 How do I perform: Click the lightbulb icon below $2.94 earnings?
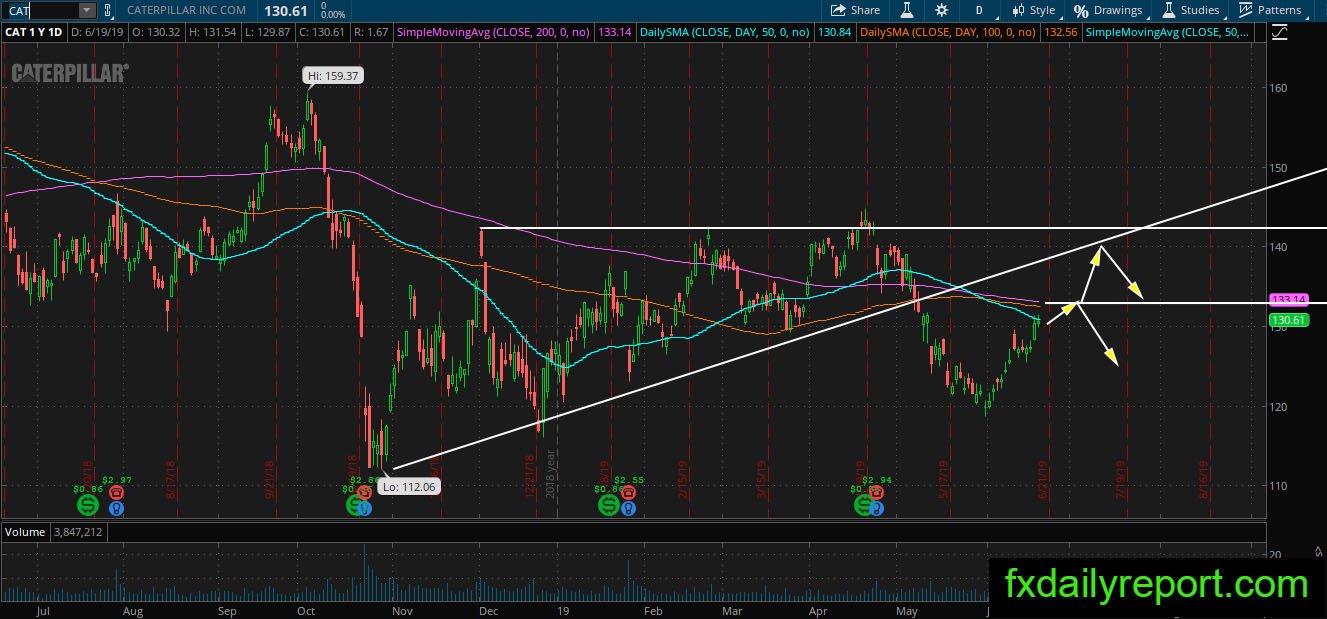[x=877, y=507]
